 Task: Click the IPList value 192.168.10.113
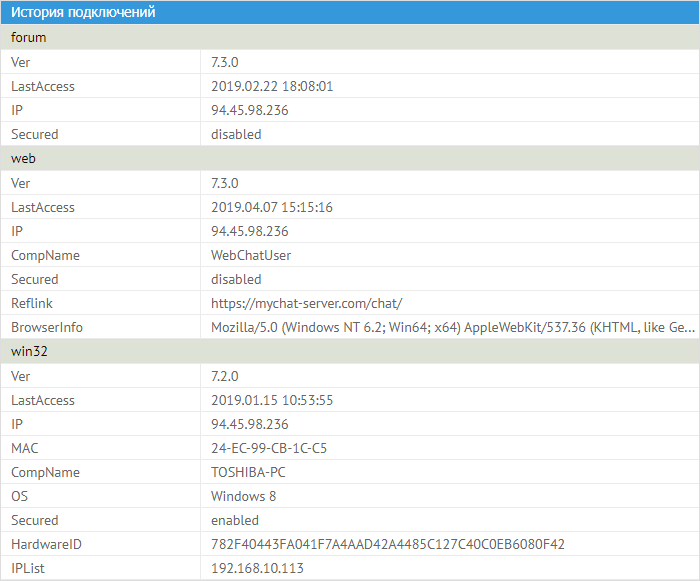[257, 568]
